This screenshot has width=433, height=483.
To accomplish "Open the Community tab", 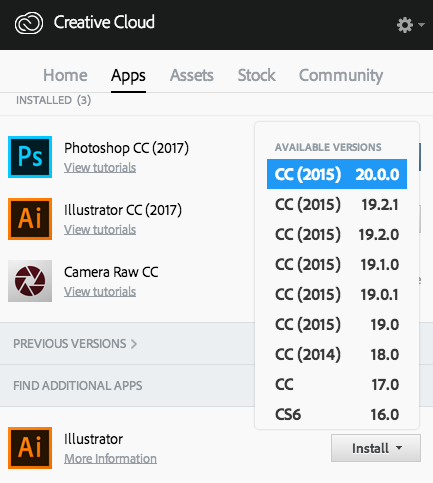I will [341, 76].
